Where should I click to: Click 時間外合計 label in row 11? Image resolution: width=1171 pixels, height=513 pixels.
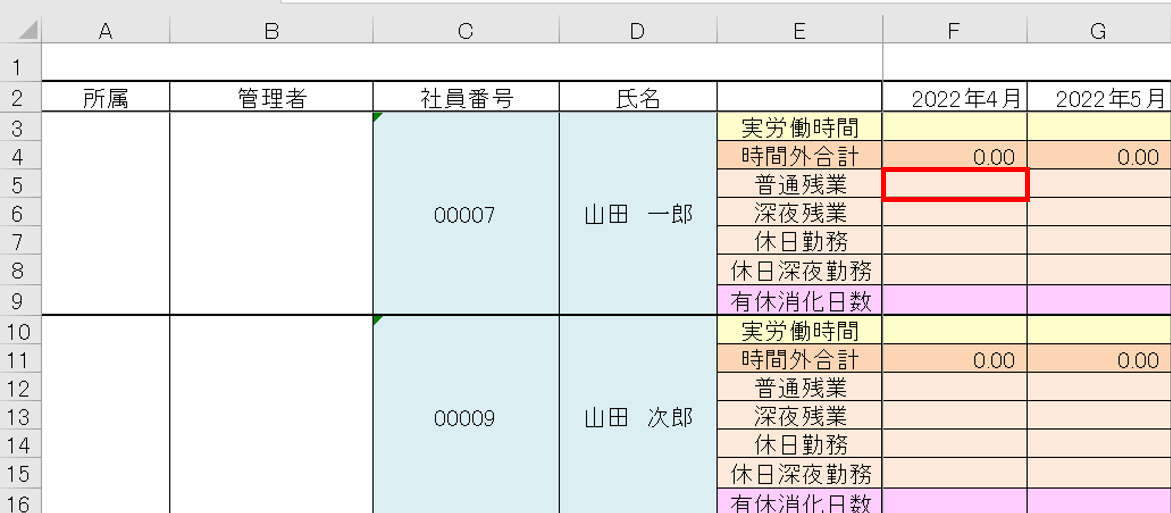tap(799, 359)
